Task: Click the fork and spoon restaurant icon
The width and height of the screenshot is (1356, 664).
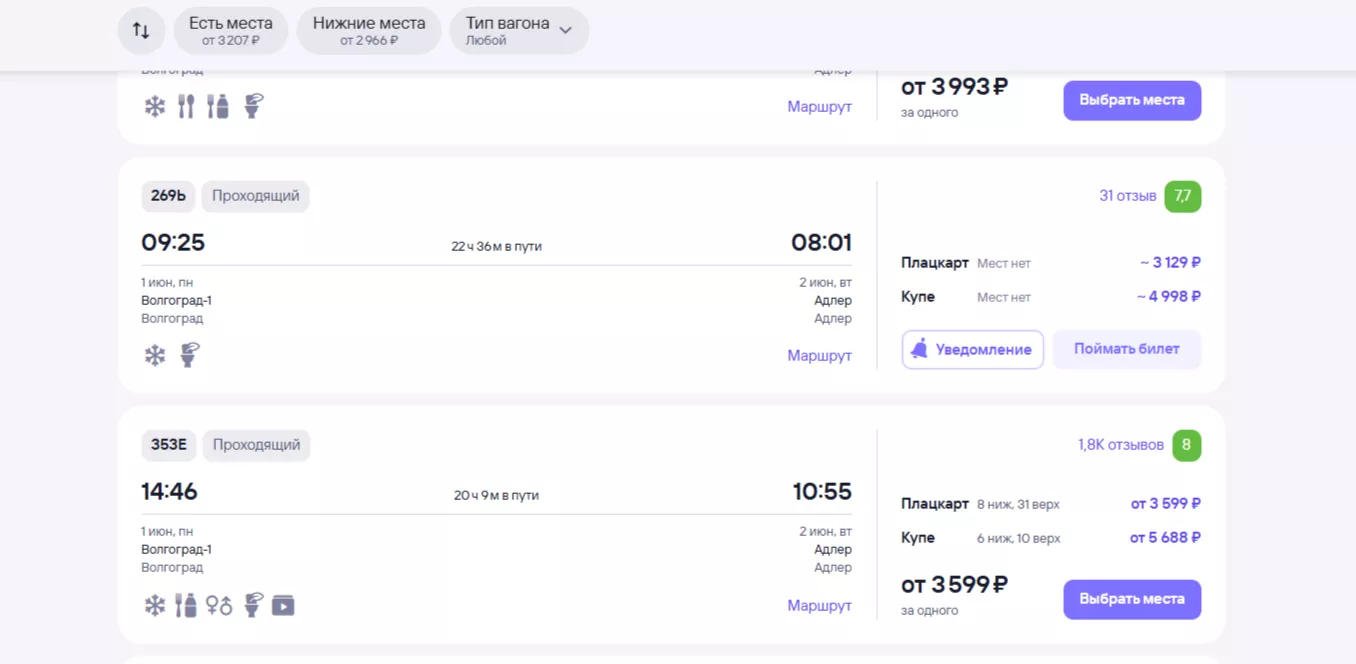Action: coord(186,106)
